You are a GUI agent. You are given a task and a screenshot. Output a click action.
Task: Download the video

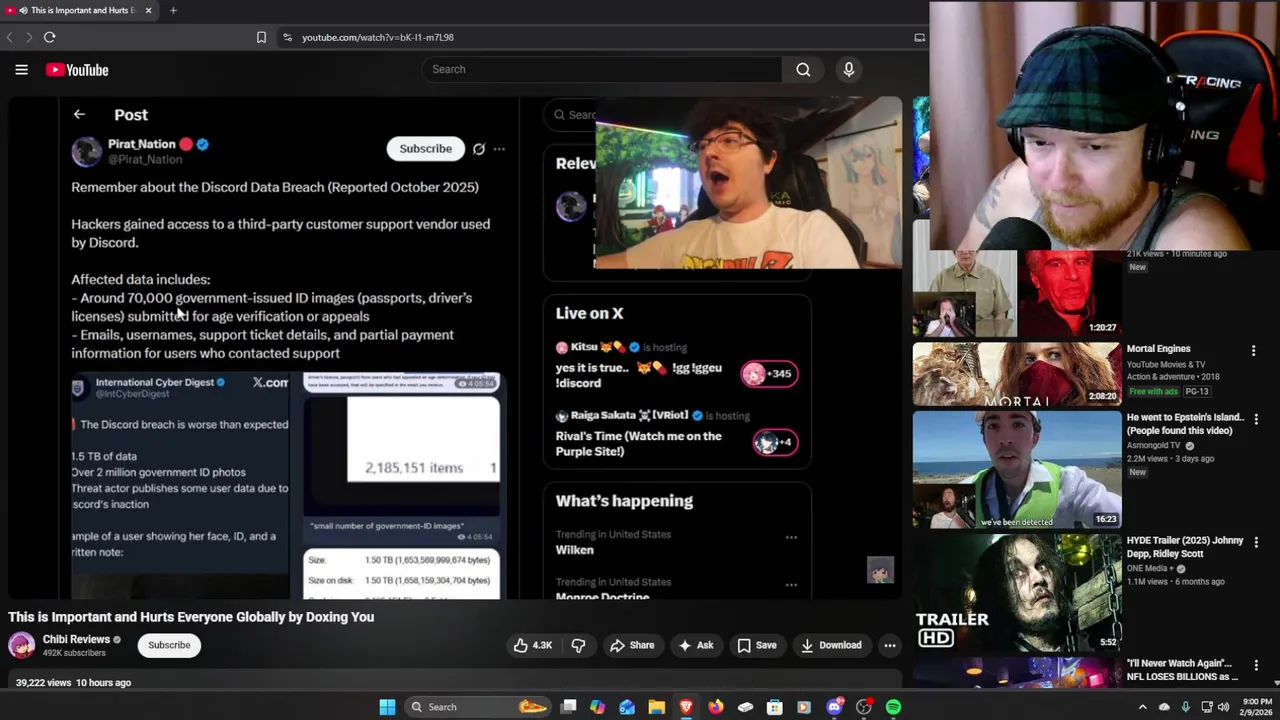pyautogui.click(x=831, y=645)
